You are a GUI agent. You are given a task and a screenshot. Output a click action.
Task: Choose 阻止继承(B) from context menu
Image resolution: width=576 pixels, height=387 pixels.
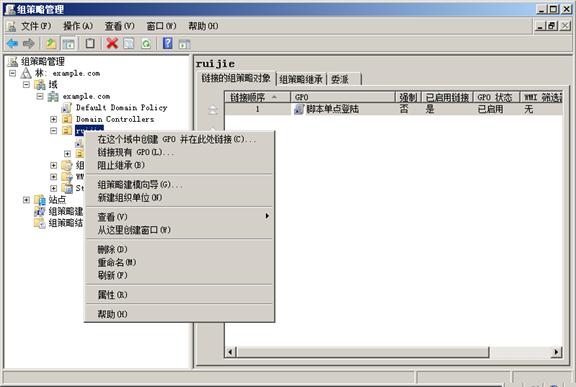pyautogui.click(x=121, y=165)
